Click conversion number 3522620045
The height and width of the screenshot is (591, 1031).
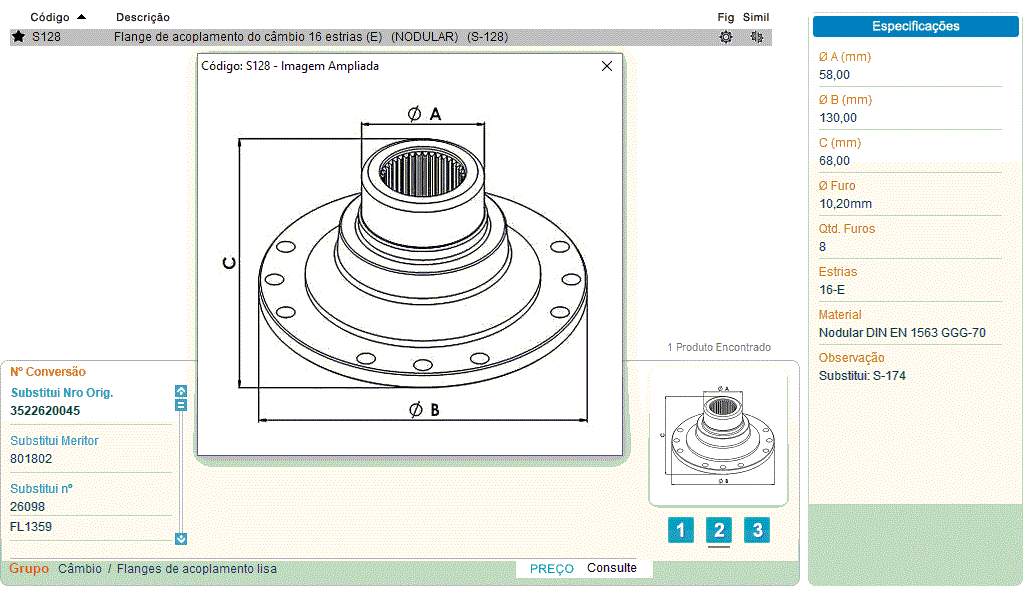click(x=46, y=411)
